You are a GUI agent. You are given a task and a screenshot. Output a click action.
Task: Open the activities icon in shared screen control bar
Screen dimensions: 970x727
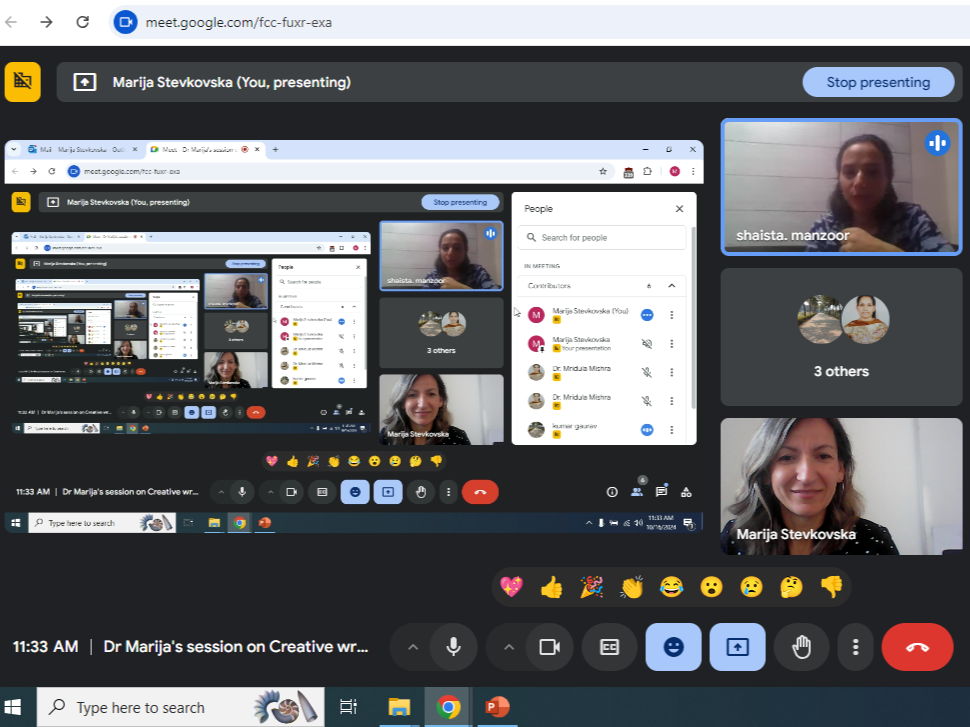point(686,493)
